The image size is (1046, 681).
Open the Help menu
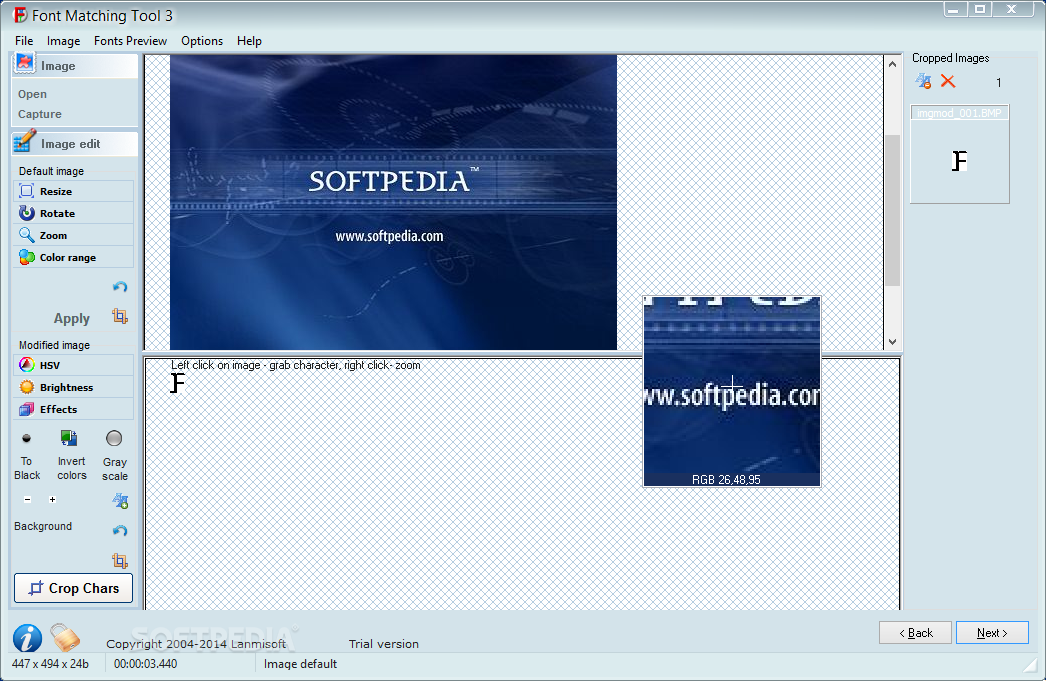pyautogui.click(x=249, y=41)
